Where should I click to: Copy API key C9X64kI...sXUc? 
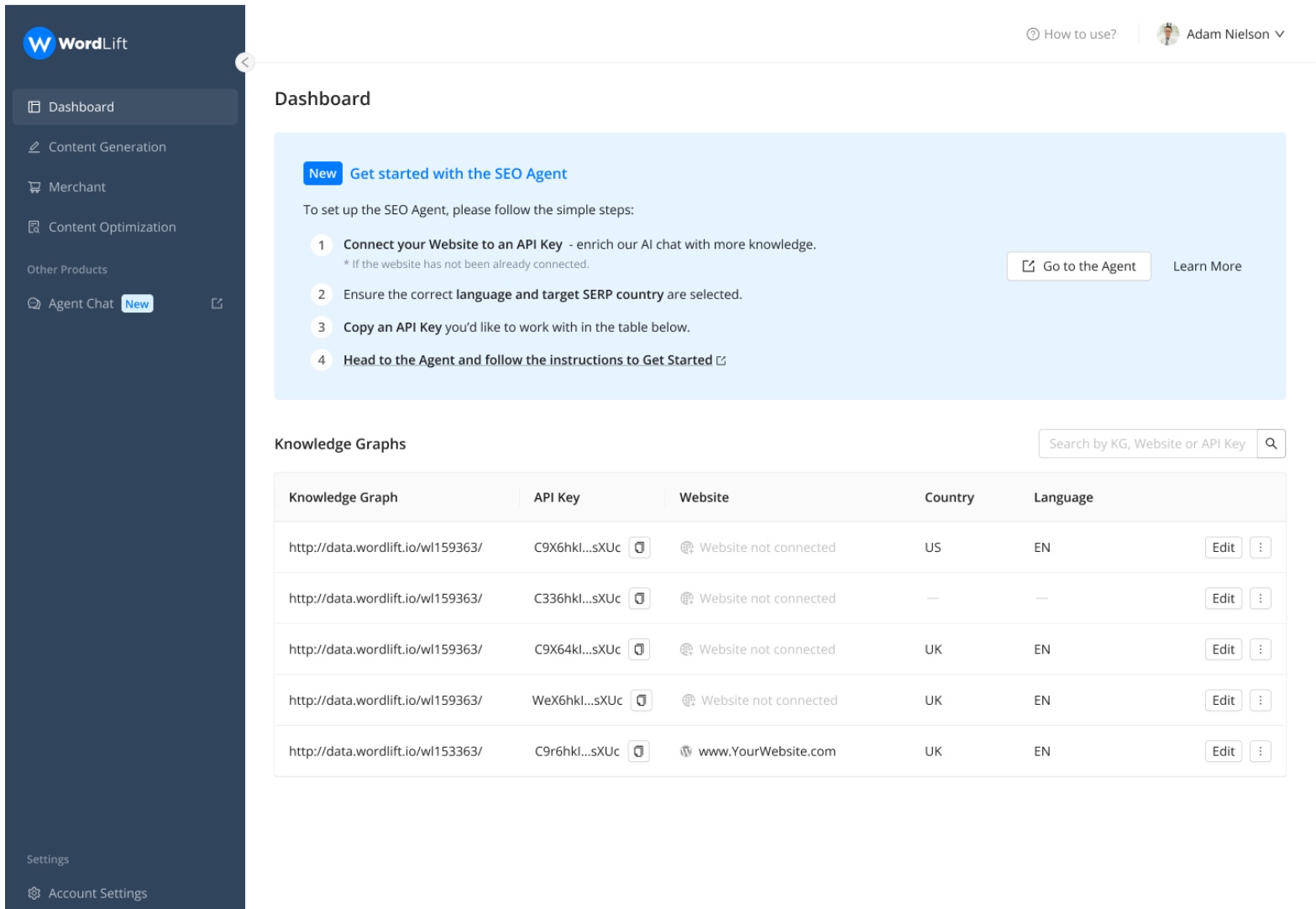[639, 649]
